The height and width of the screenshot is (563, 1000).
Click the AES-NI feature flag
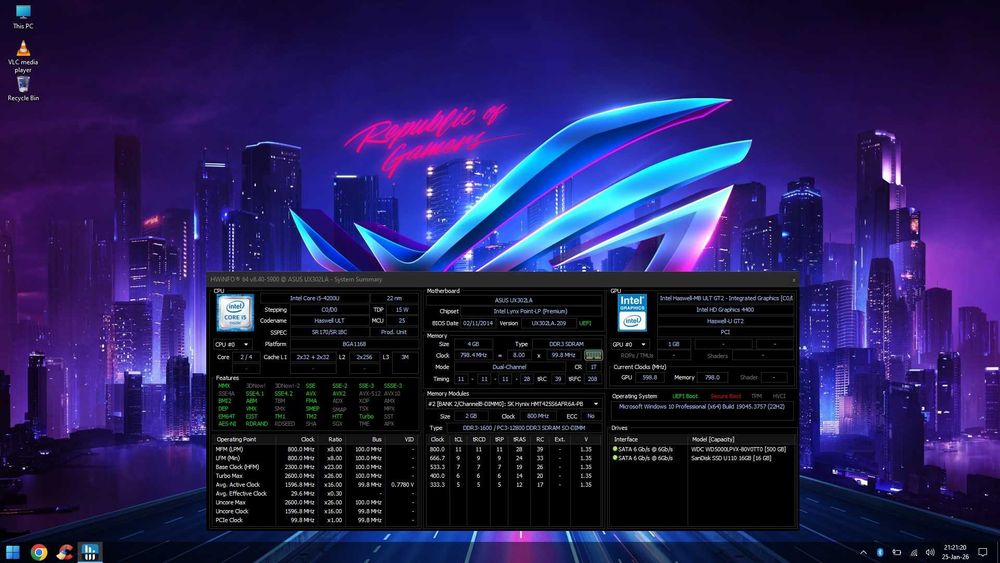(227, 424)
